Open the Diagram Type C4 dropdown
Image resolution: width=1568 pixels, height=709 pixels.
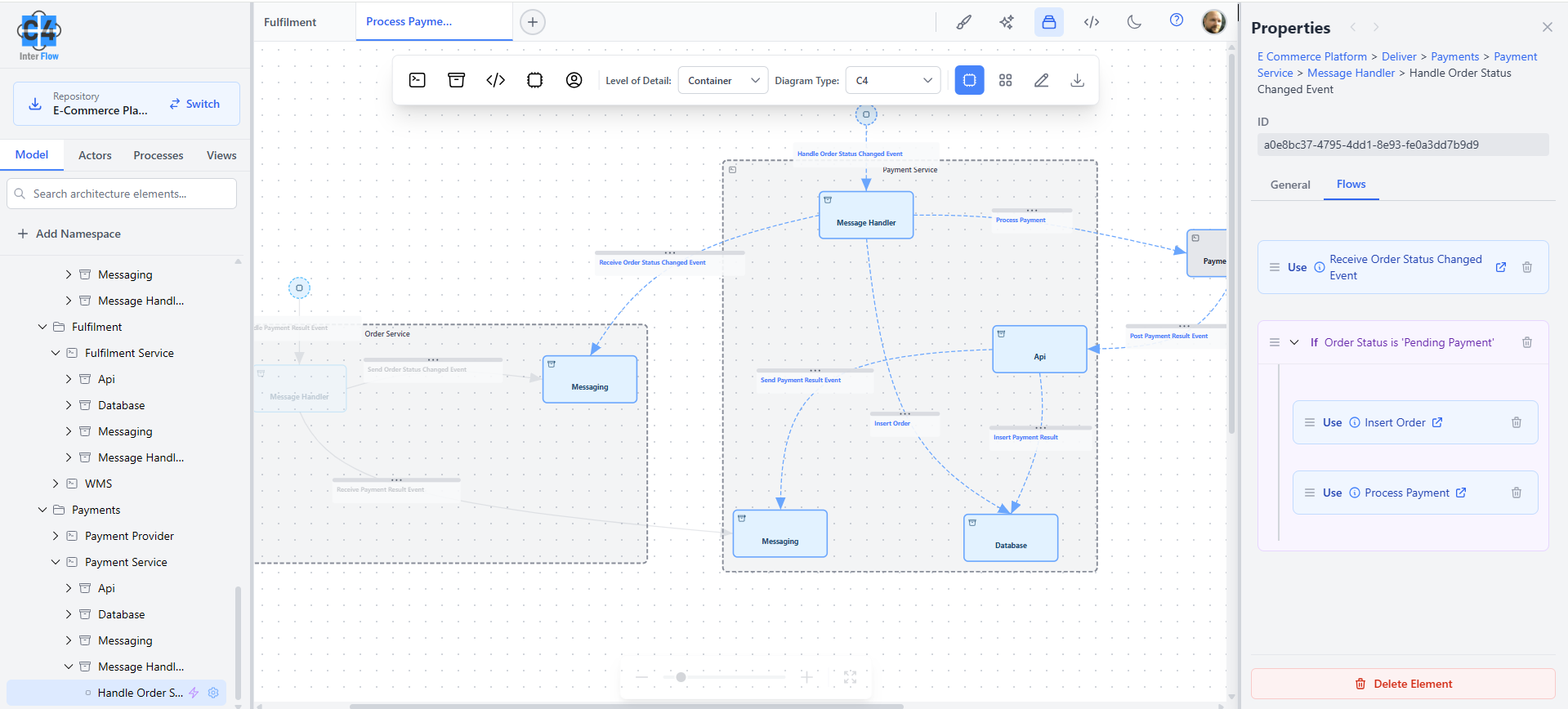(x=893, y=80)
